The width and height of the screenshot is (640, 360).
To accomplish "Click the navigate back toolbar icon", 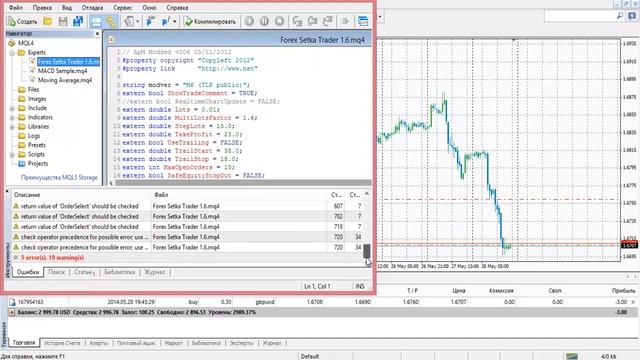I will 129,22.
